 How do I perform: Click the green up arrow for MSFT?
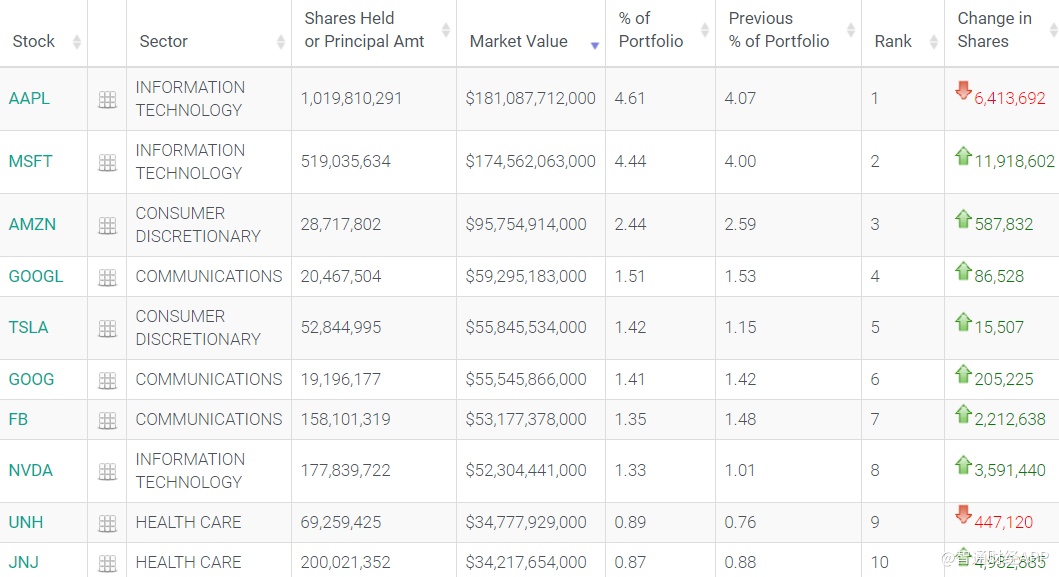pyautogui.click(x=964, y=156)
